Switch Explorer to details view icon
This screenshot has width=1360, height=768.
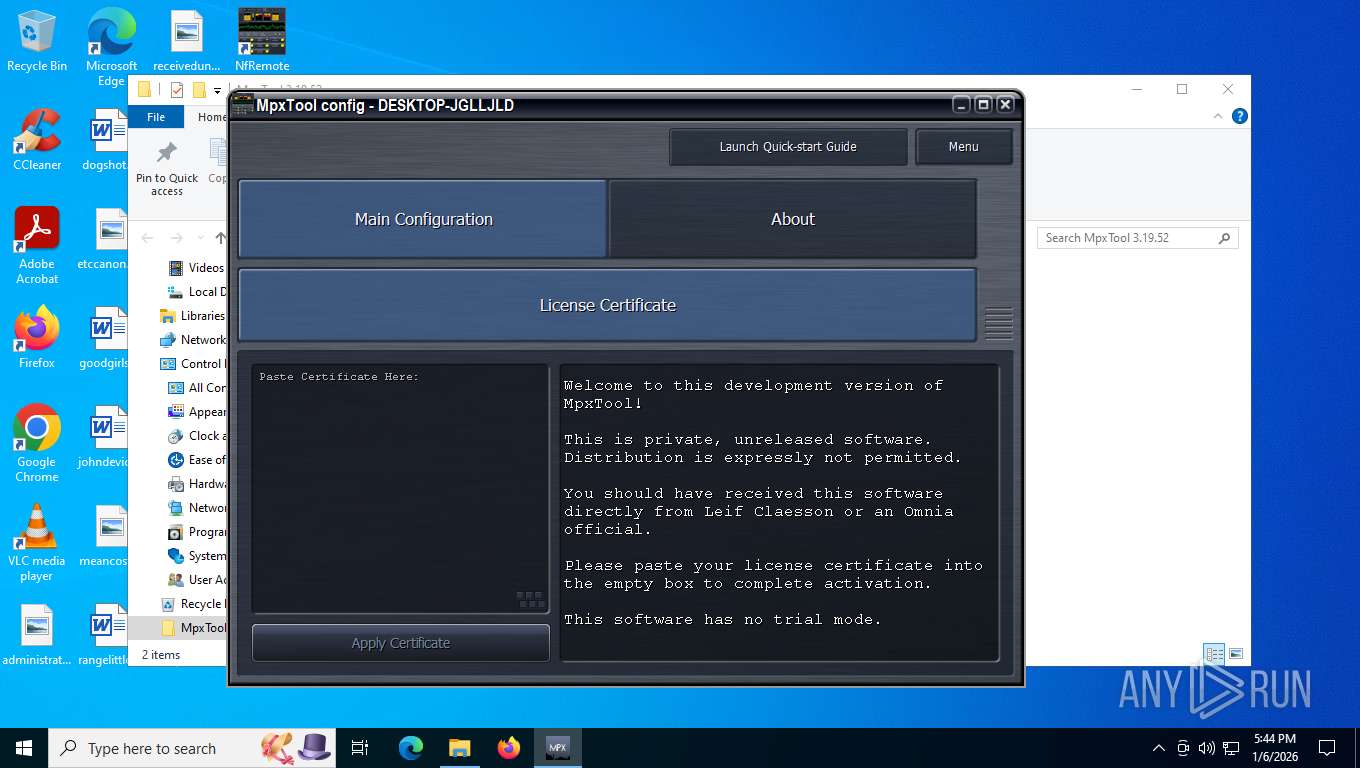tap(1214, 655)
